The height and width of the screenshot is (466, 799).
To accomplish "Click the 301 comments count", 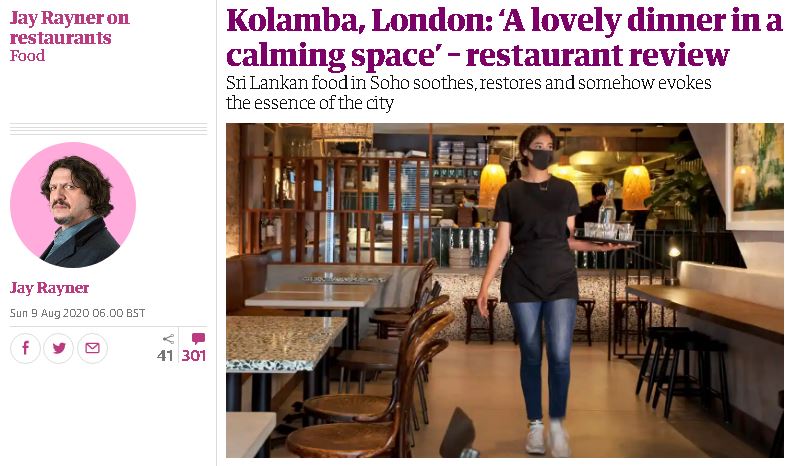I will (194, 355).
